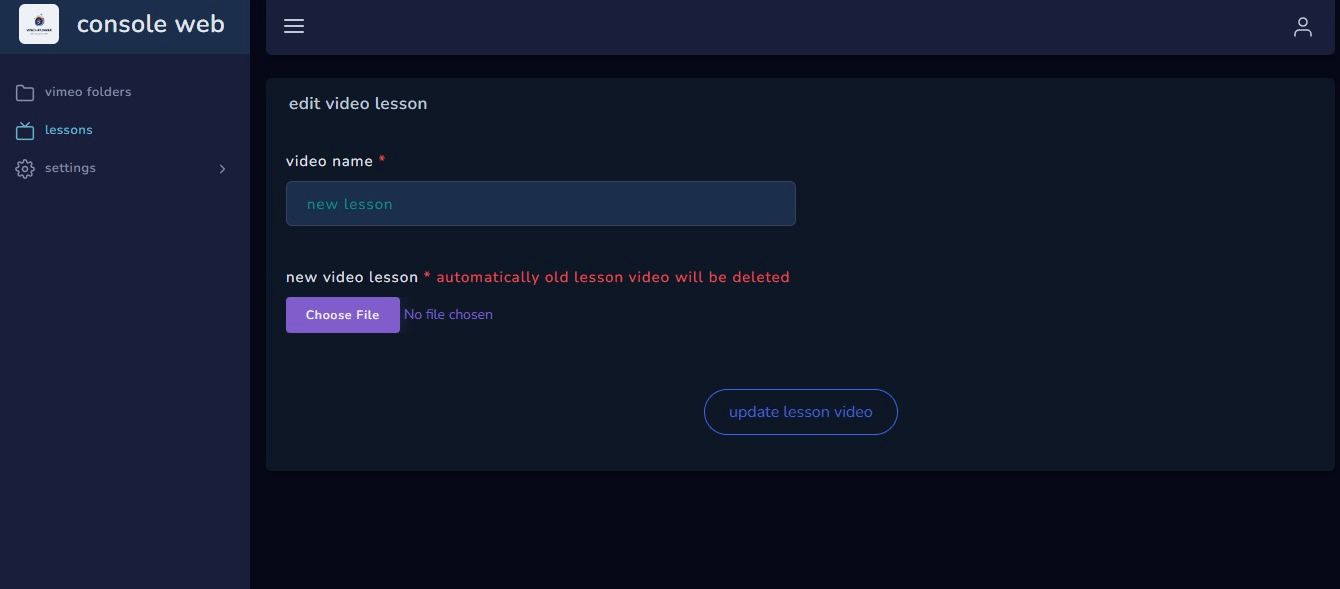Expand the settings submenu chevron
This screenshot has height=589, width=1340.
(x=222, y=169)
